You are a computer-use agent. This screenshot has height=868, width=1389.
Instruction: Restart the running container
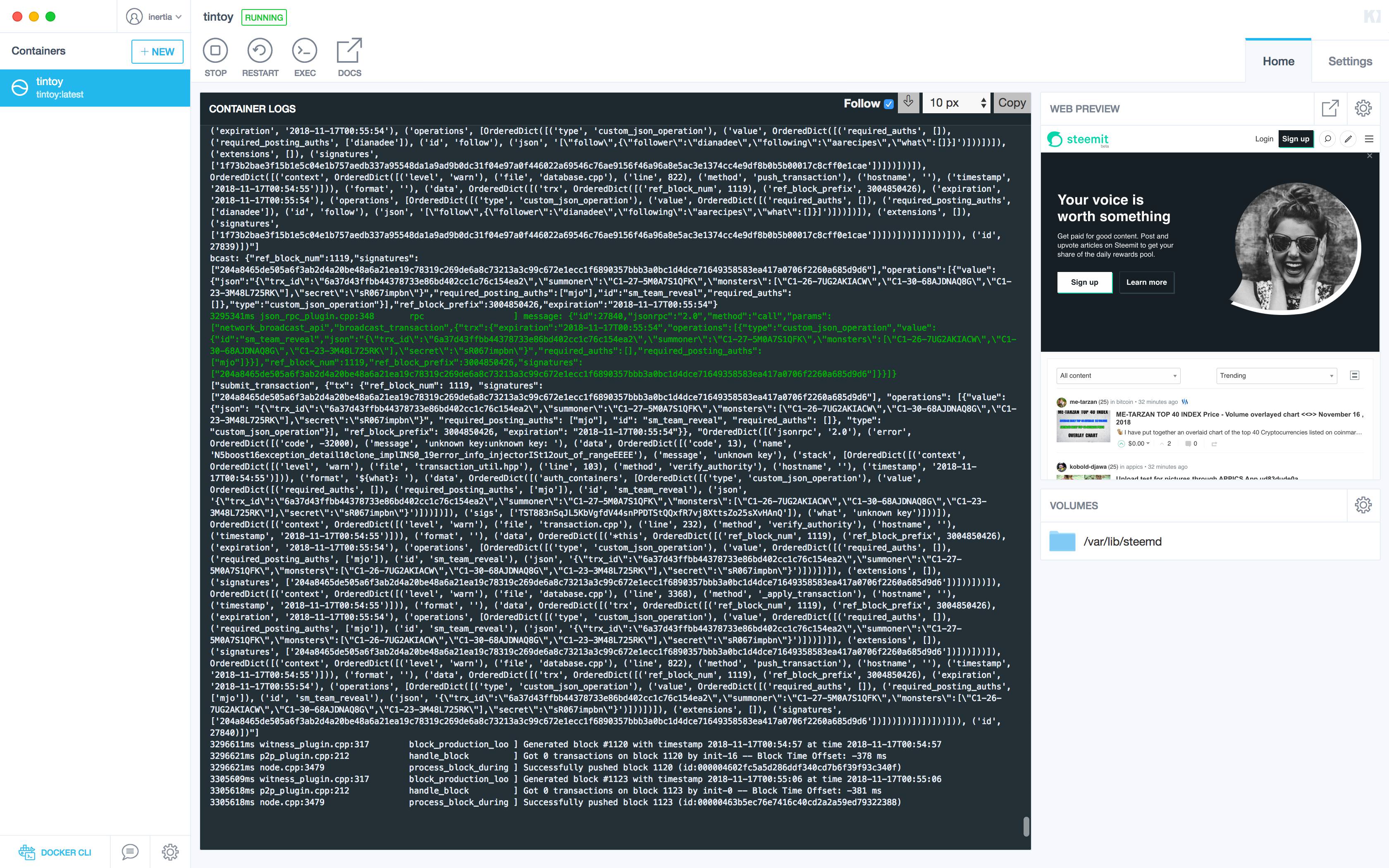point(260,51)
